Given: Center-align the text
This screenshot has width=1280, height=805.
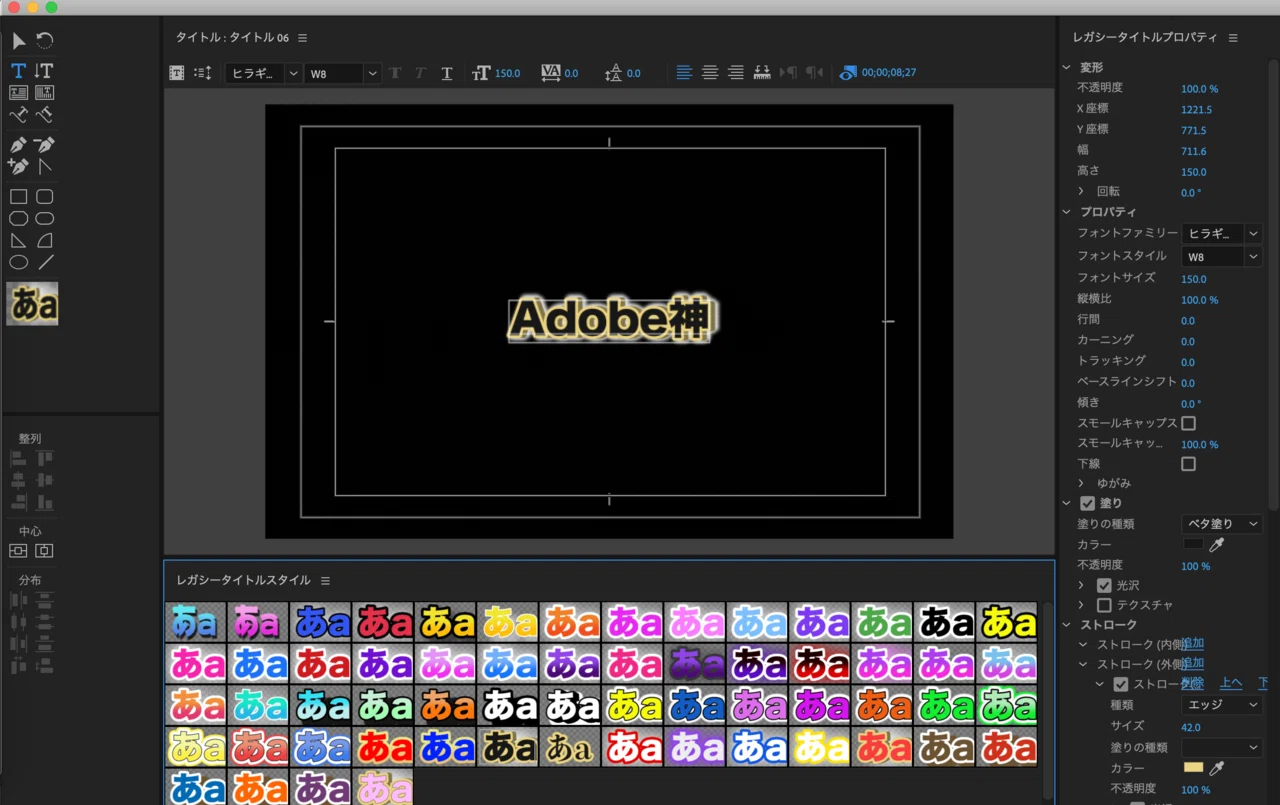Looking at the screenshot, I should 710,73.
